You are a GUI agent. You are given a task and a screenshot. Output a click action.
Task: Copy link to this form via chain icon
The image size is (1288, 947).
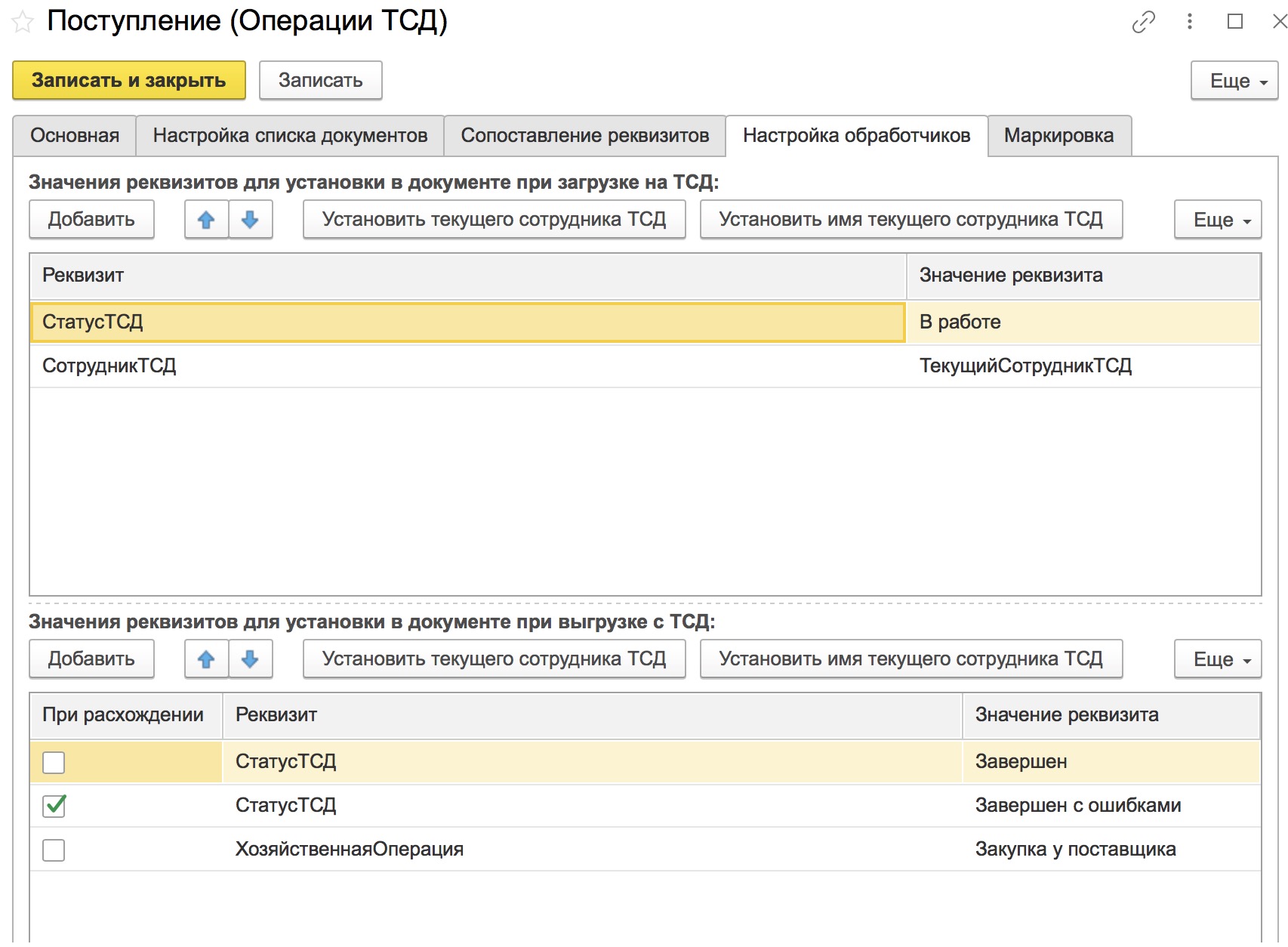pyautogui.click(x=1143, y=22)
